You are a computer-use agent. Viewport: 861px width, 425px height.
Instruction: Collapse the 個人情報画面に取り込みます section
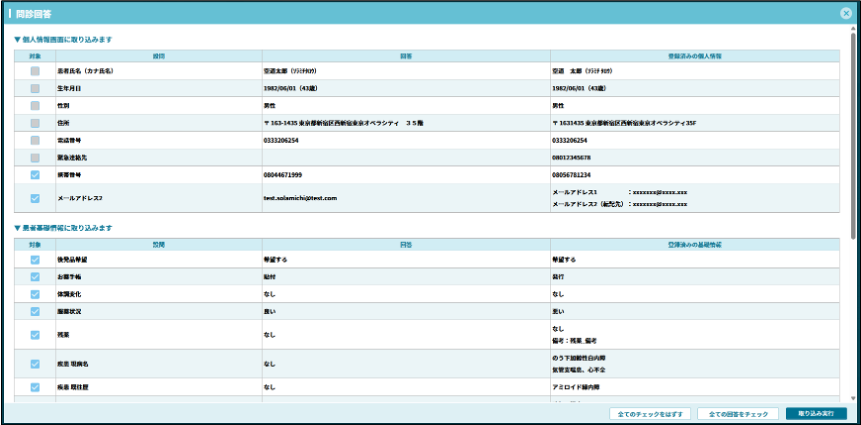tap(17, 40)
